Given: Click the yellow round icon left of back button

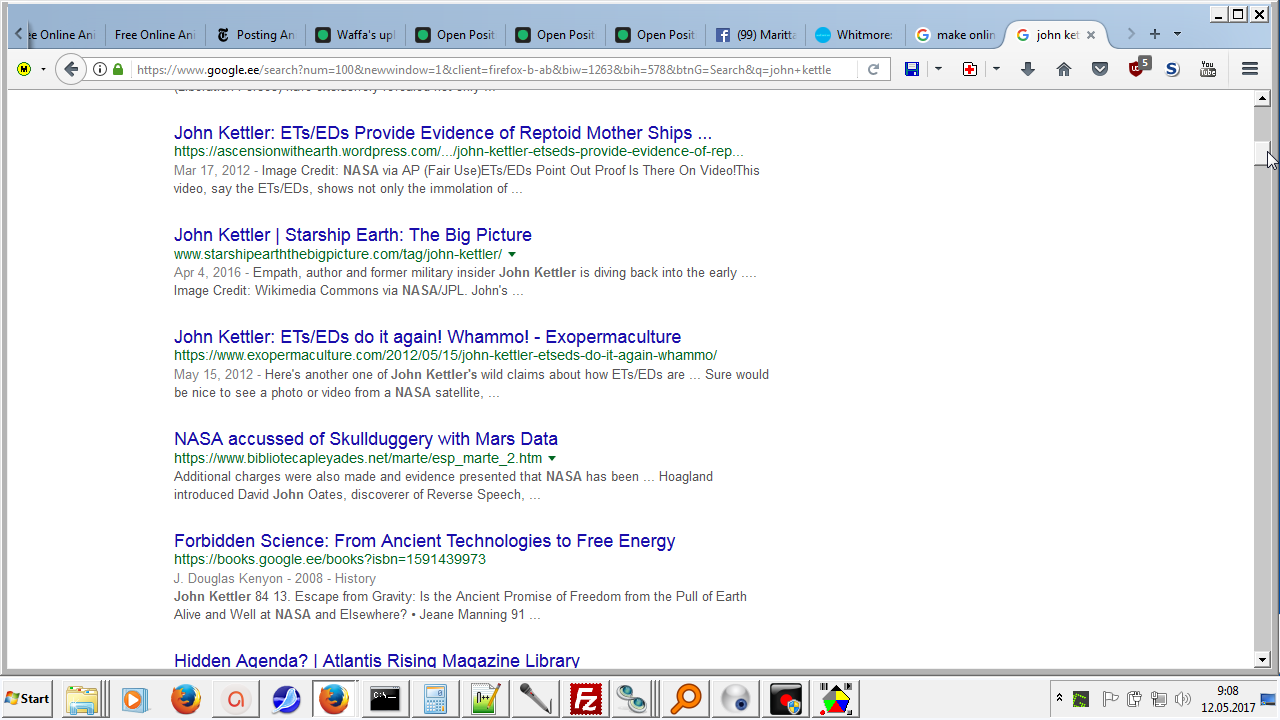Looking at the screenshot, I should [x=24, y=69].
